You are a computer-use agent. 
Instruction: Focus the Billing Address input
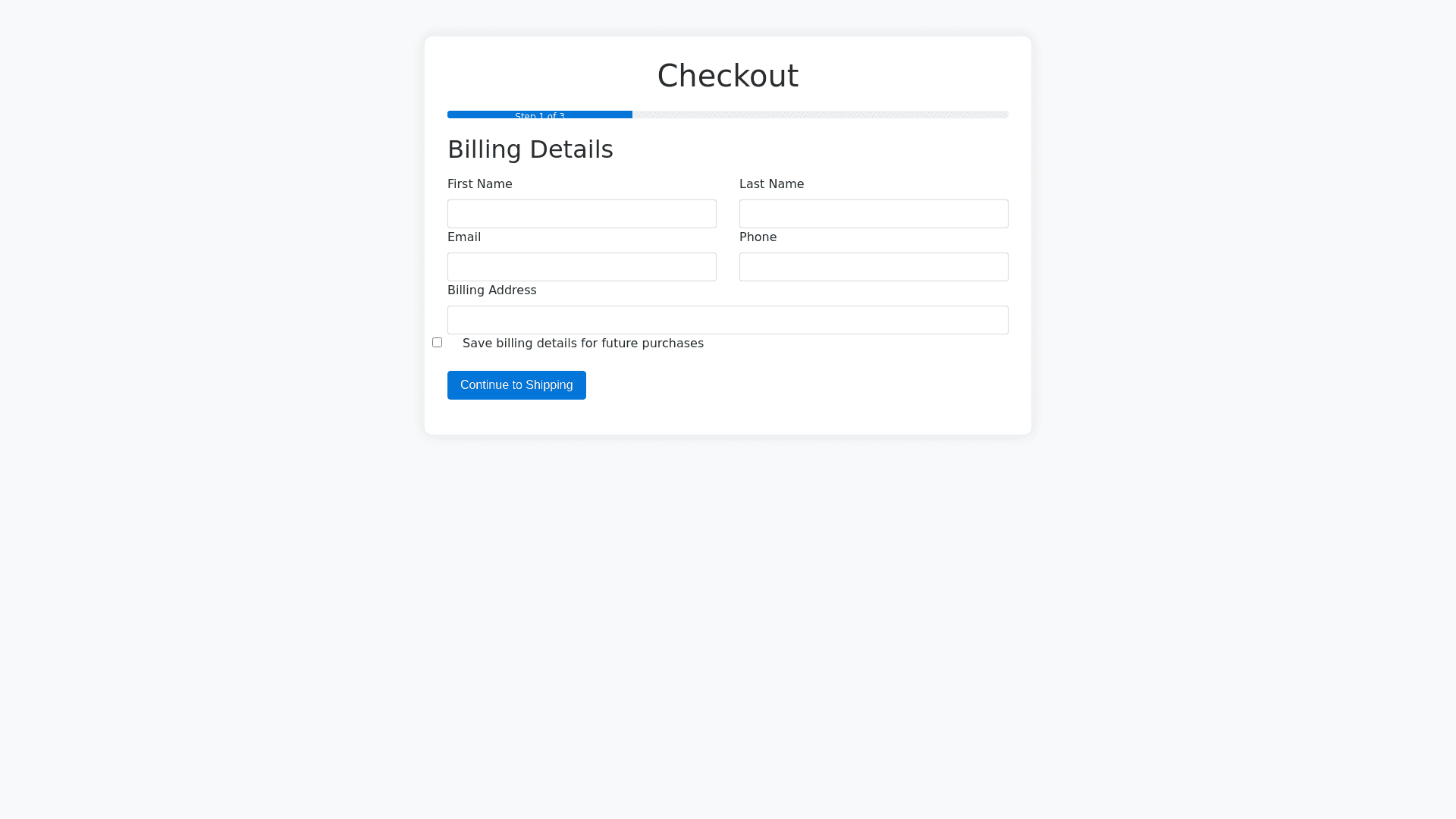(728, 320)
